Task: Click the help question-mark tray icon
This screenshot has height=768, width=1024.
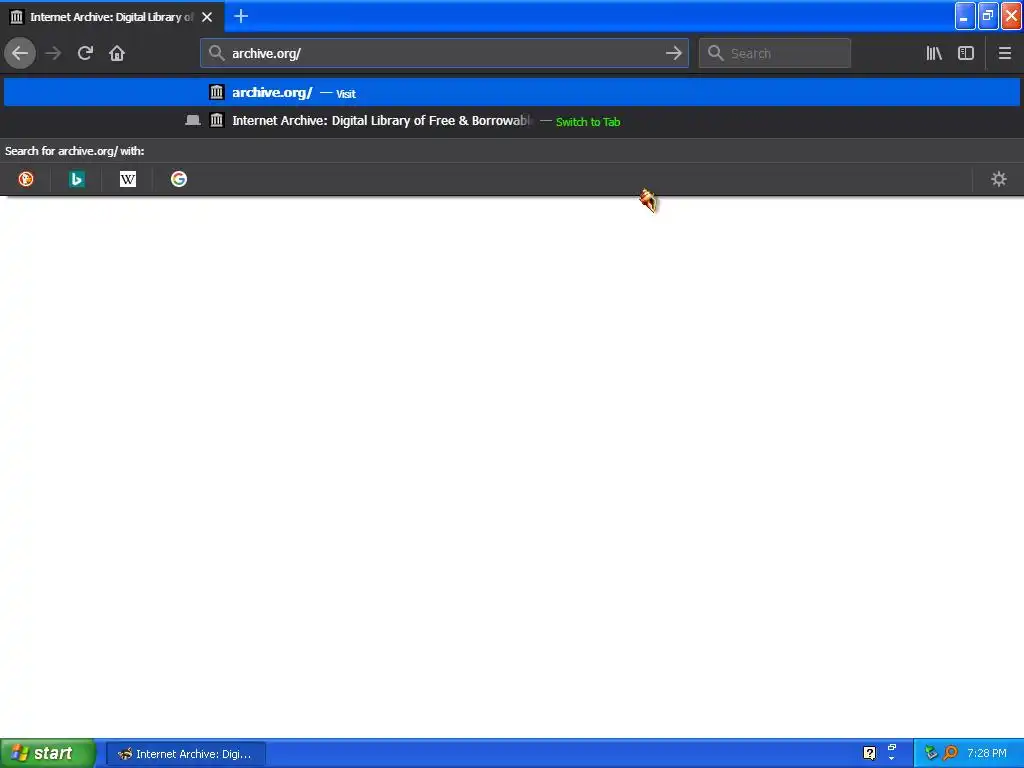Action: click(x=869, y=753)
